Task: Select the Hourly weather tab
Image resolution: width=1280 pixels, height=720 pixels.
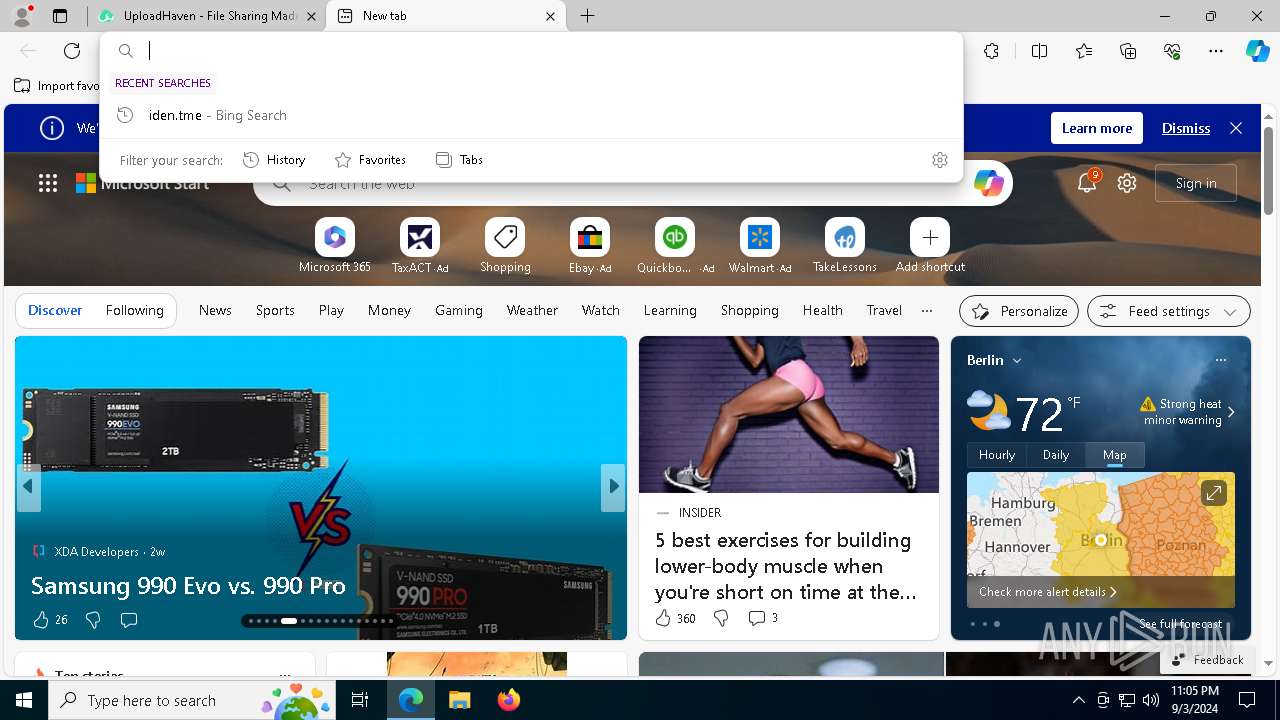Action: pos(997,455)
